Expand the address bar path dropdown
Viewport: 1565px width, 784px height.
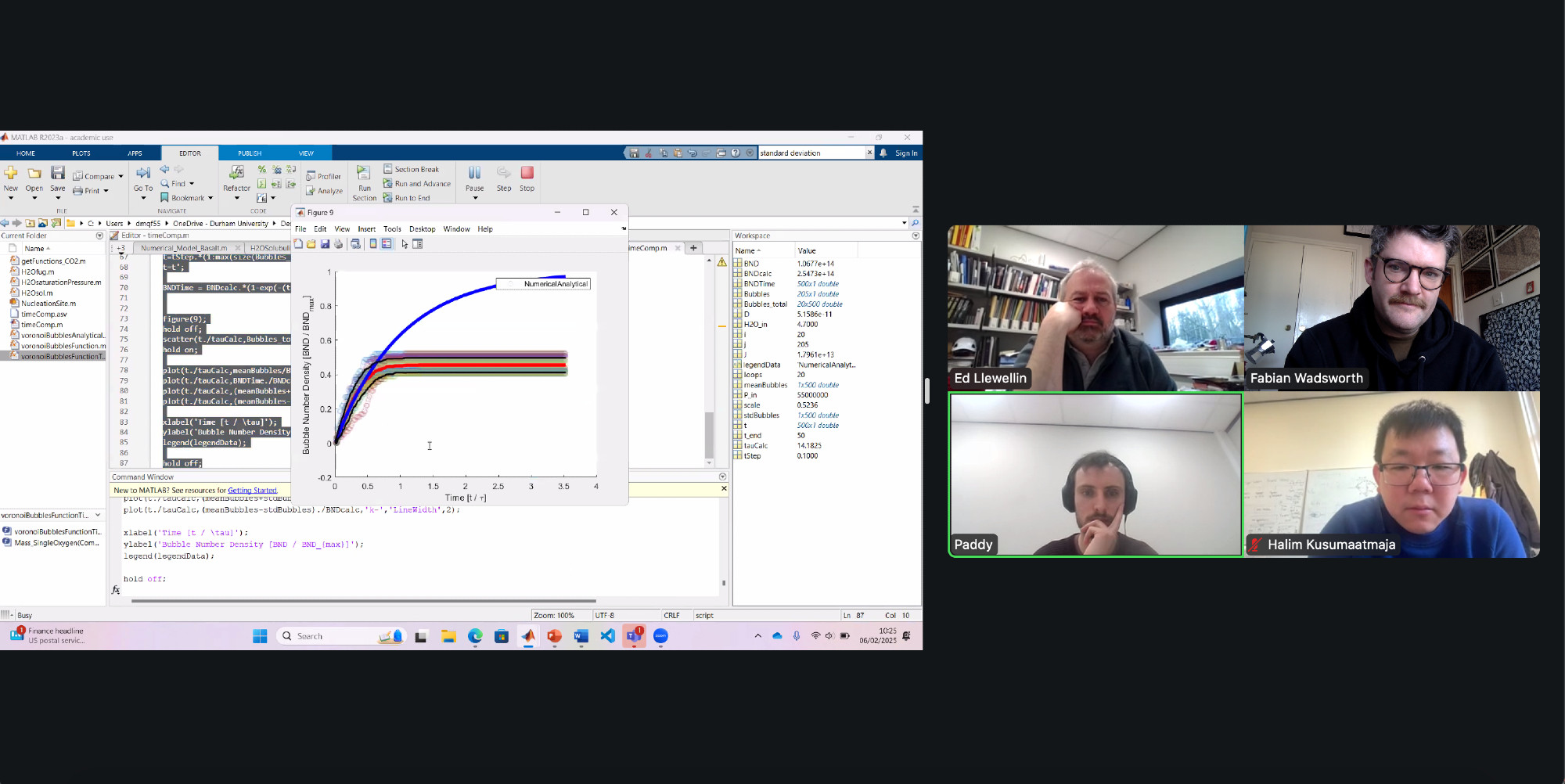pos(905,223)
